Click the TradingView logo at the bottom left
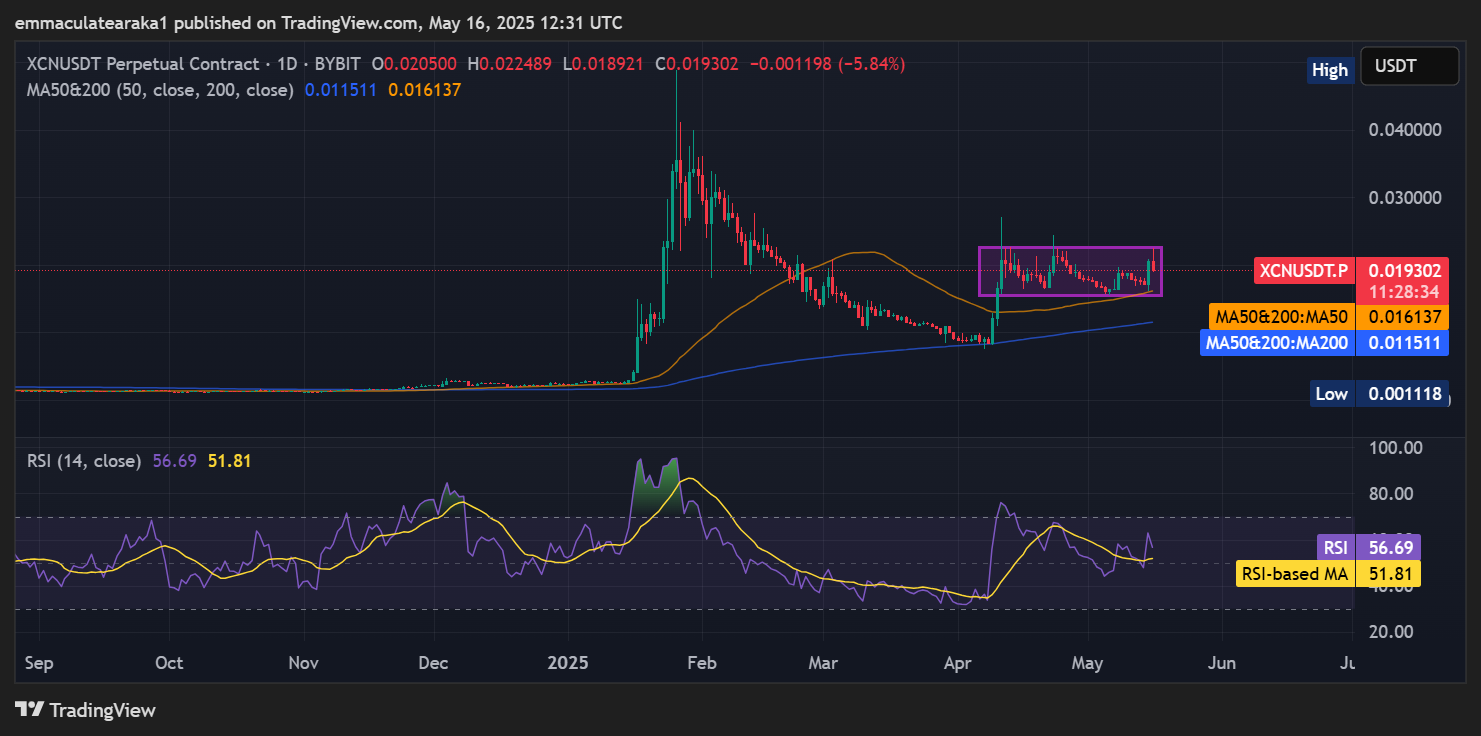Image resolution: width=1481 pixels, height=736 pixels. tap(86, 710)
